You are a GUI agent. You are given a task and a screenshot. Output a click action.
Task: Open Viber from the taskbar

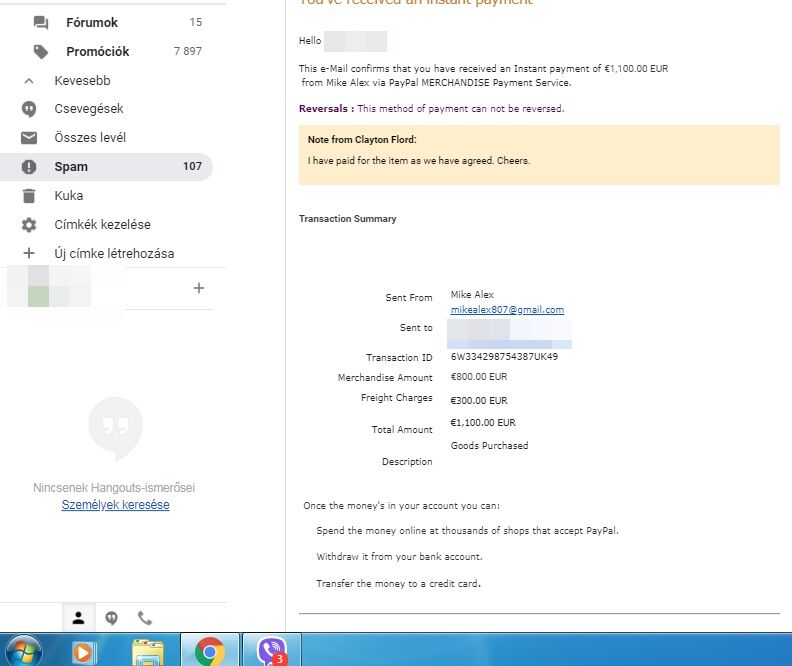[x=272, y=651]
